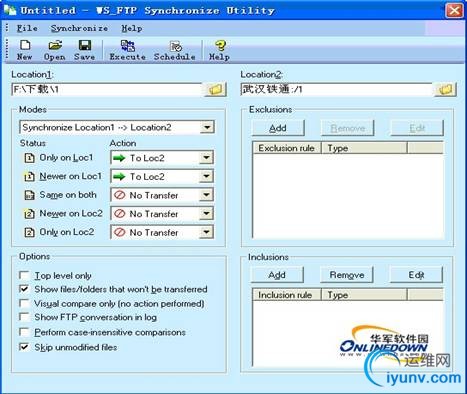The width and height of the screenshot is (467, 394).
Task: Click the Location2 path input field
Action: coord(337,90)
